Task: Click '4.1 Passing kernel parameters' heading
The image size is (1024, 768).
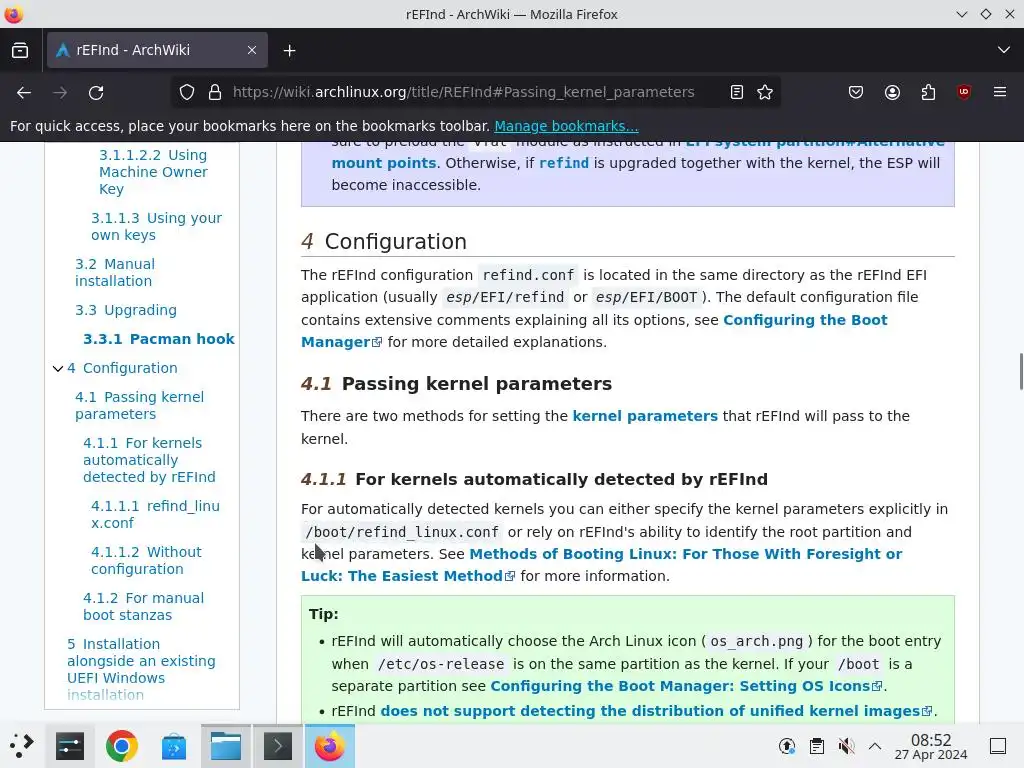Action: click(x=456, y=383)
